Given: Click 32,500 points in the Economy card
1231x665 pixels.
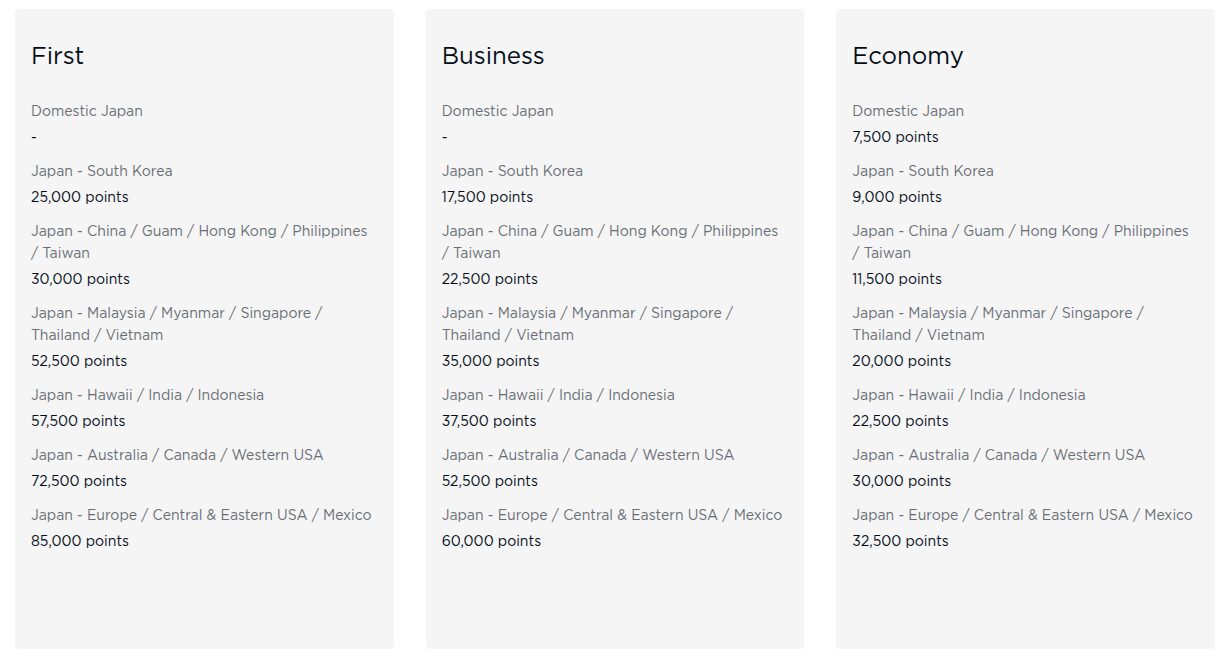Looking at the screenshot, I should click(x=900, y=541).
